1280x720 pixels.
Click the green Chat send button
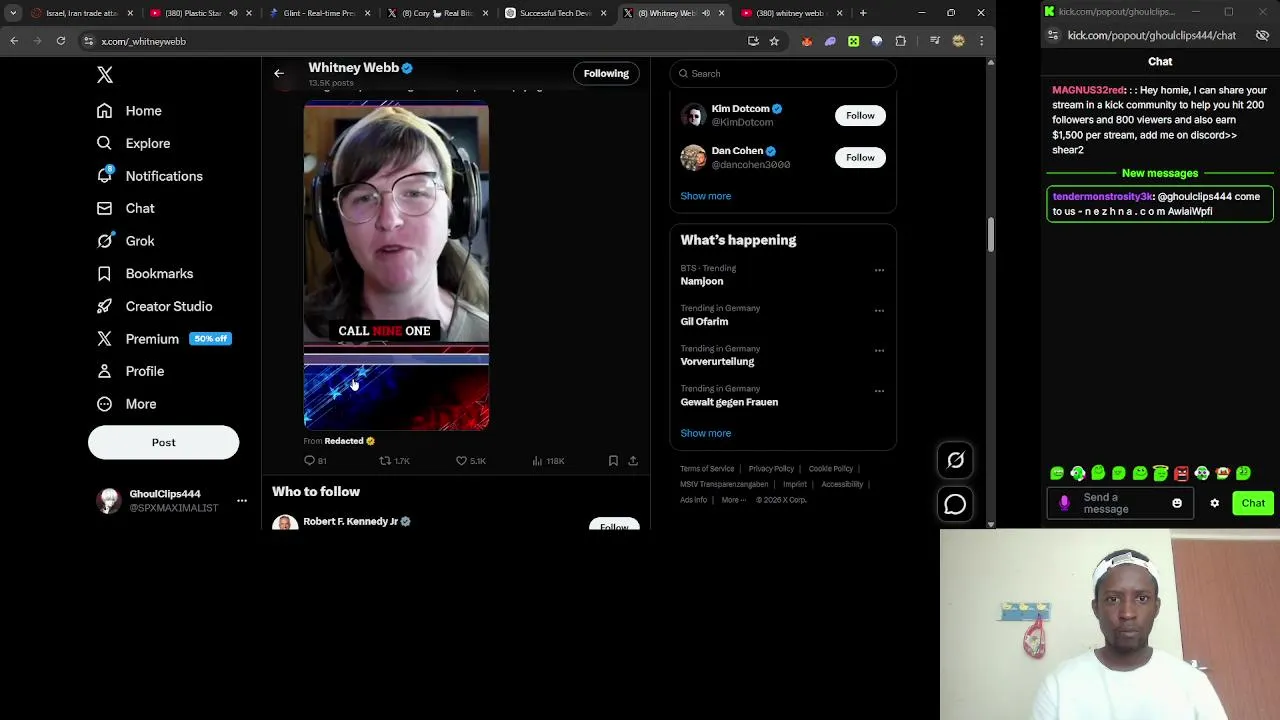[x=1253, y=503]
